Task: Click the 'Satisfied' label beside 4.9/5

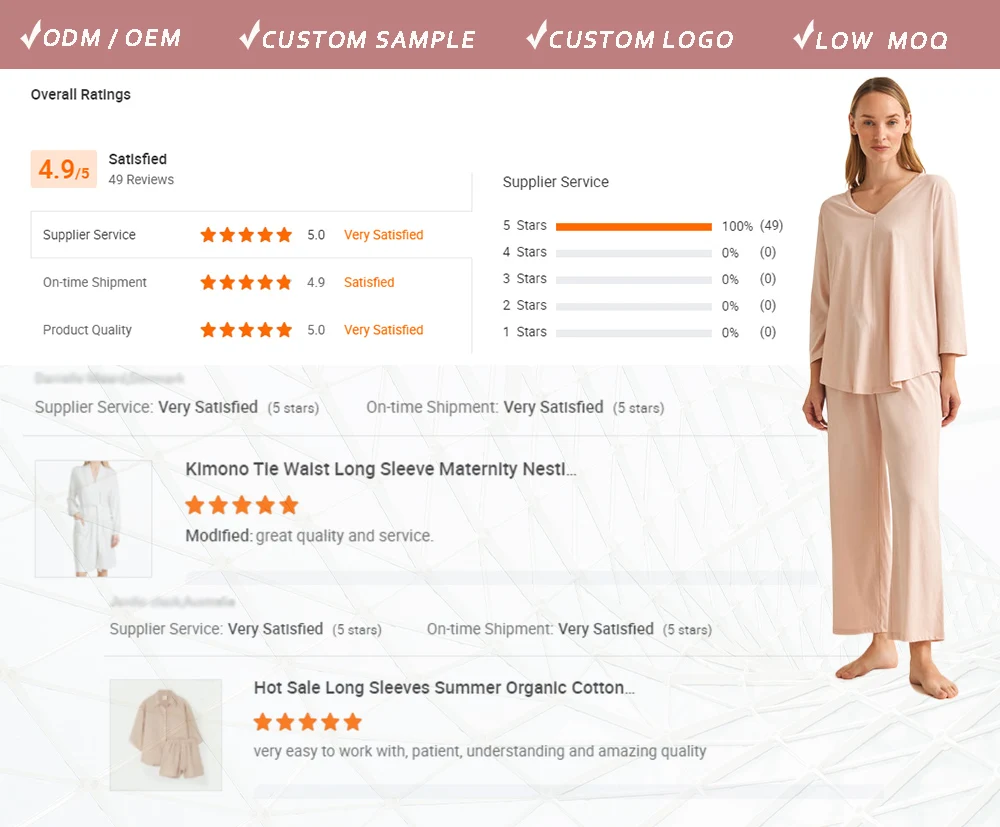Action: click(x=138, y=159)
